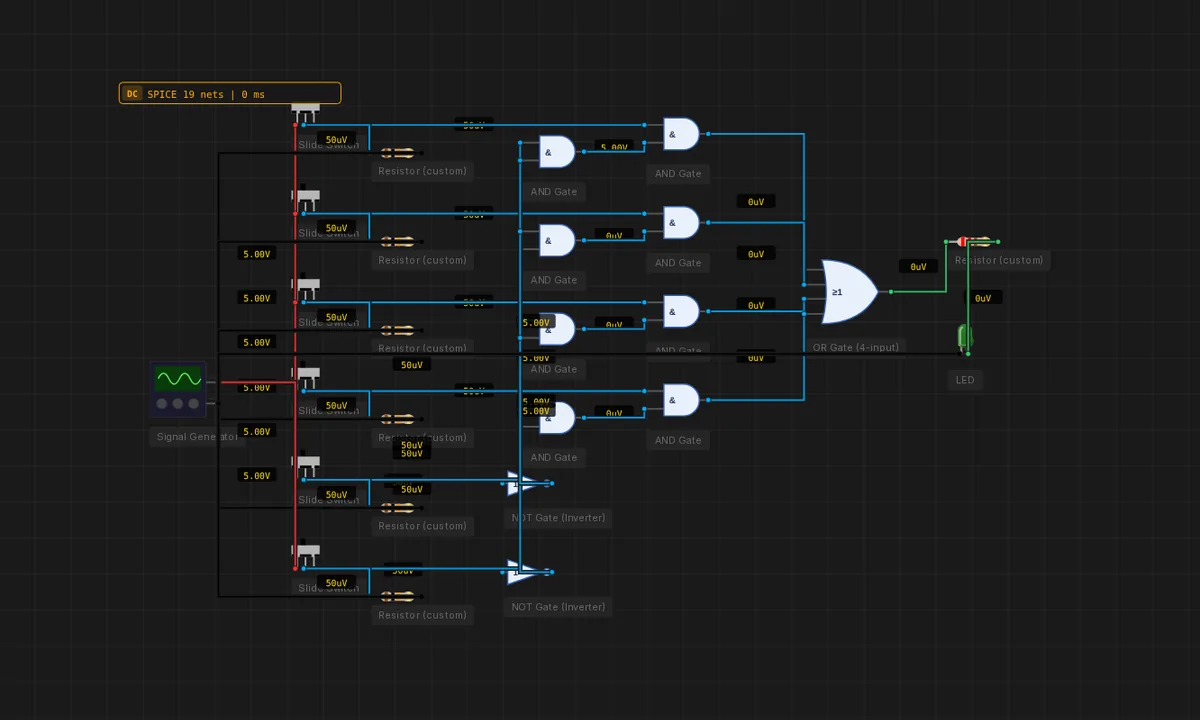1200x720 pixels.
Task: Select the upper NOT gate inverter
Action: tap(525, 484)
